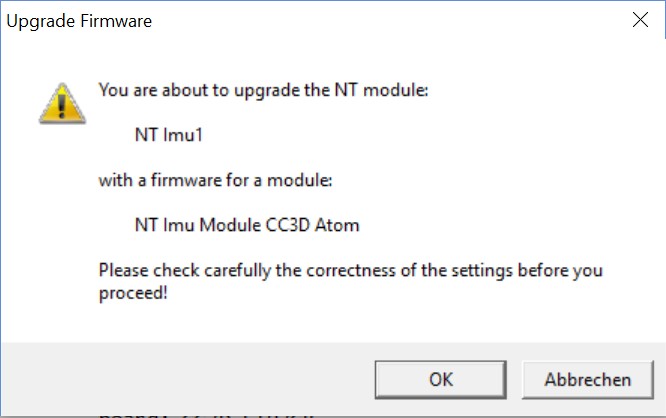666x418 pixels.
Task: Close the Upgrade Firmware dialog with X
Action: (640, 20)
